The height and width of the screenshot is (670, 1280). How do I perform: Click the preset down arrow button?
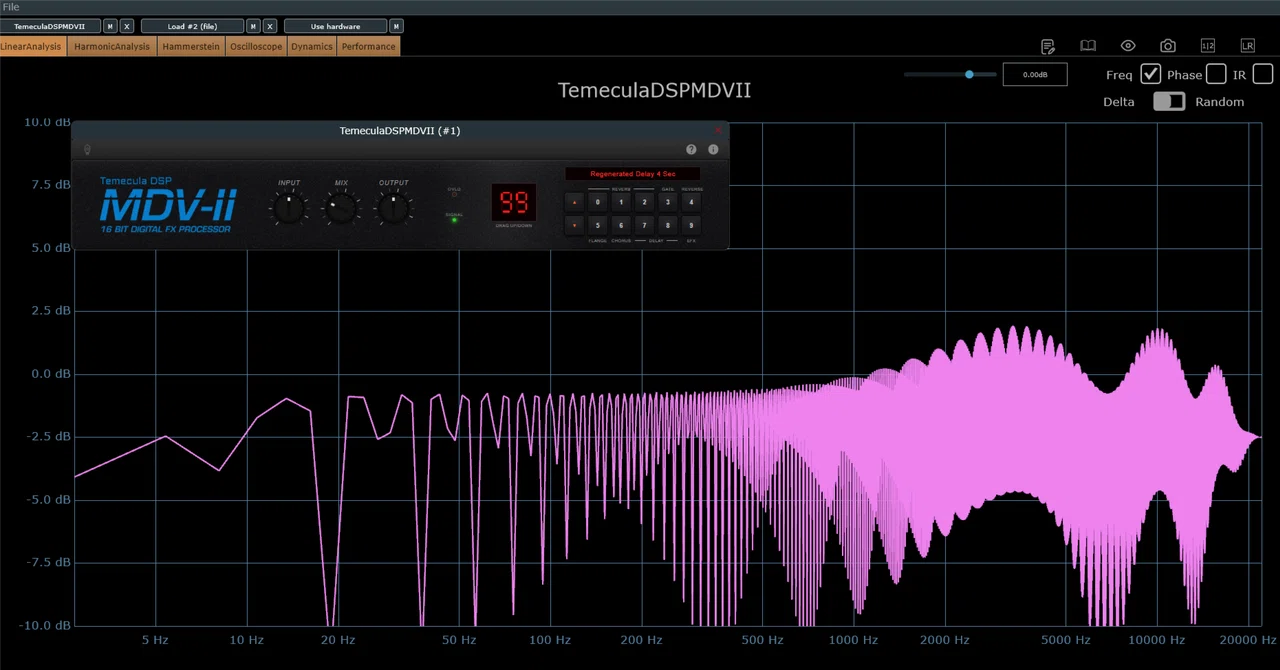pos(574,226)
